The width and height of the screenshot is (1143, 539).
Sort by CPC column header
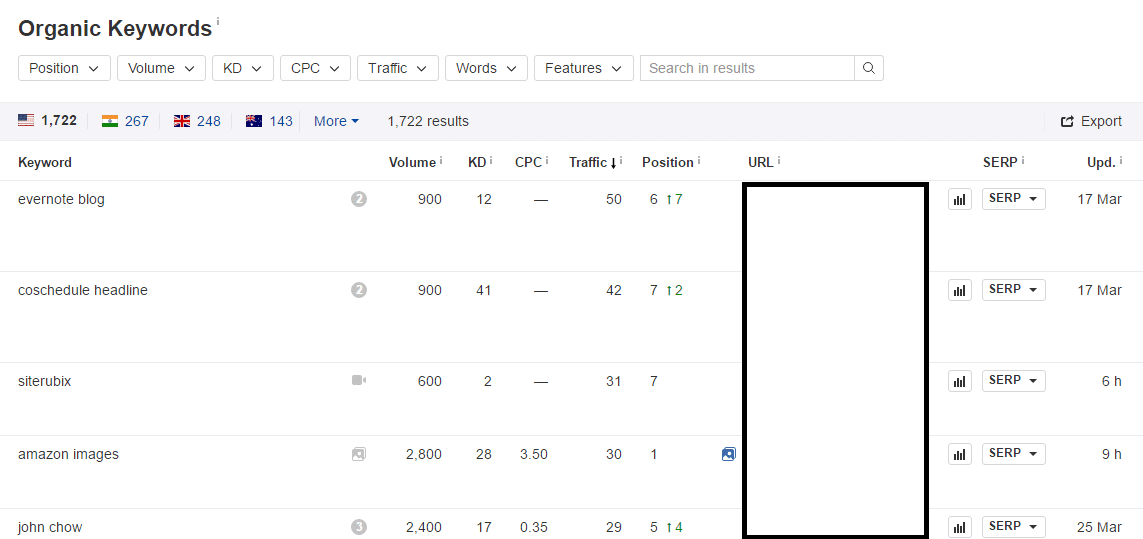(528, 162)
